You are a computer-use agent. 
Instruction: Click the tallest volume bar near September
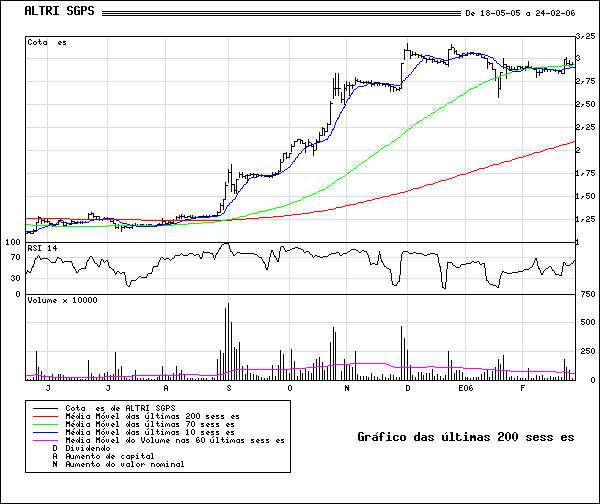(x=228, y=341)
